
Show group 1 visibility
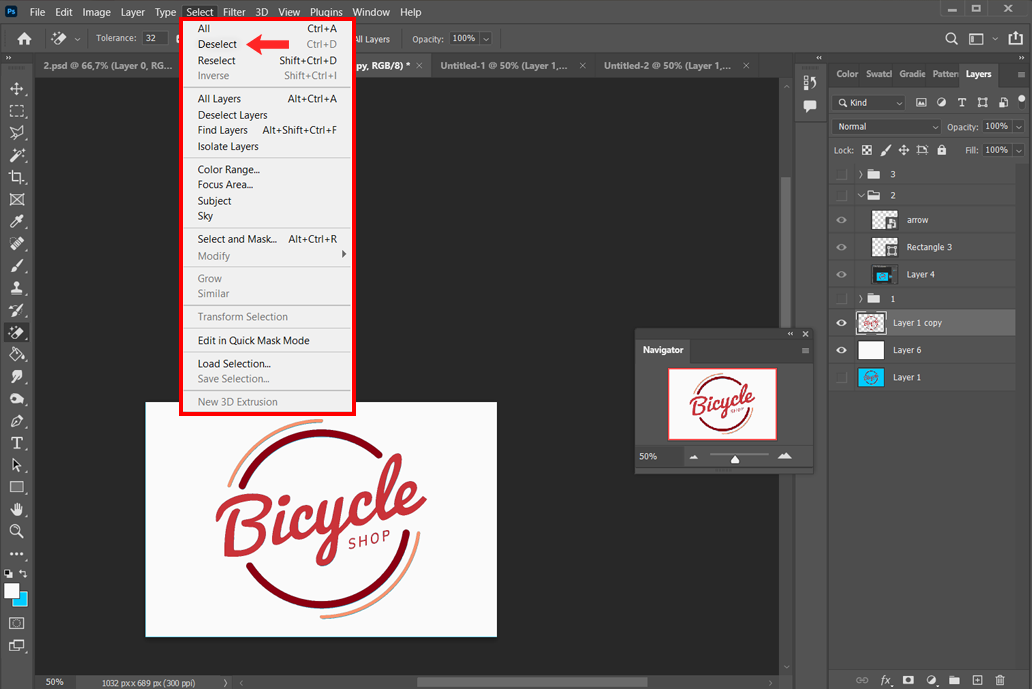[841, 299]
